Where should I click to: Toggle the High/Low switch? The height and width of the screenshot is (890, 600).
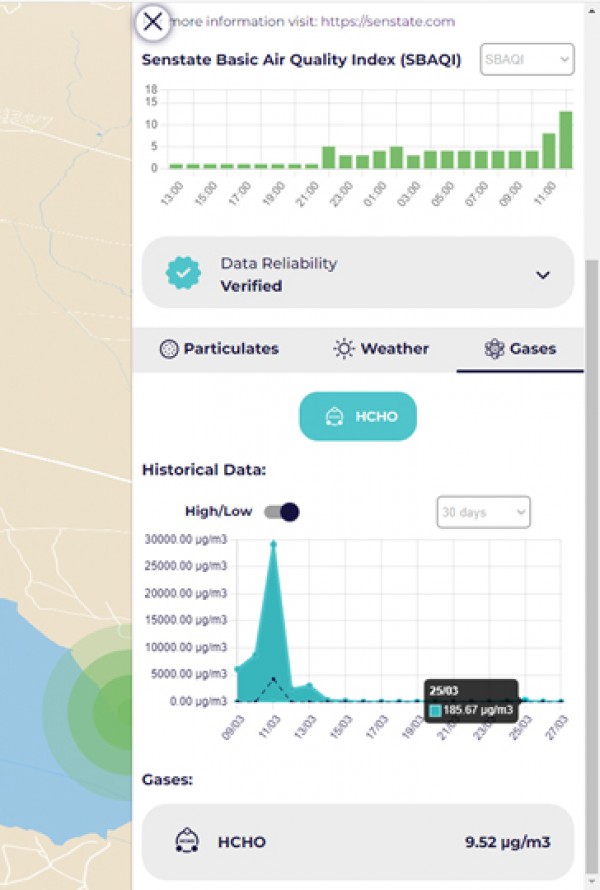pyautogui.click(x=281, y=512)
